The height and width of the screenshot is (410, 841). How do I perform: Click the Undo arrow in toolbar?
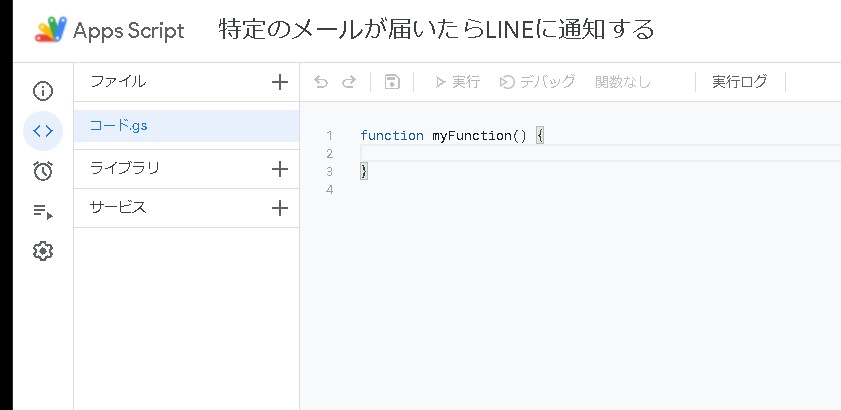(x=321, y=82)
